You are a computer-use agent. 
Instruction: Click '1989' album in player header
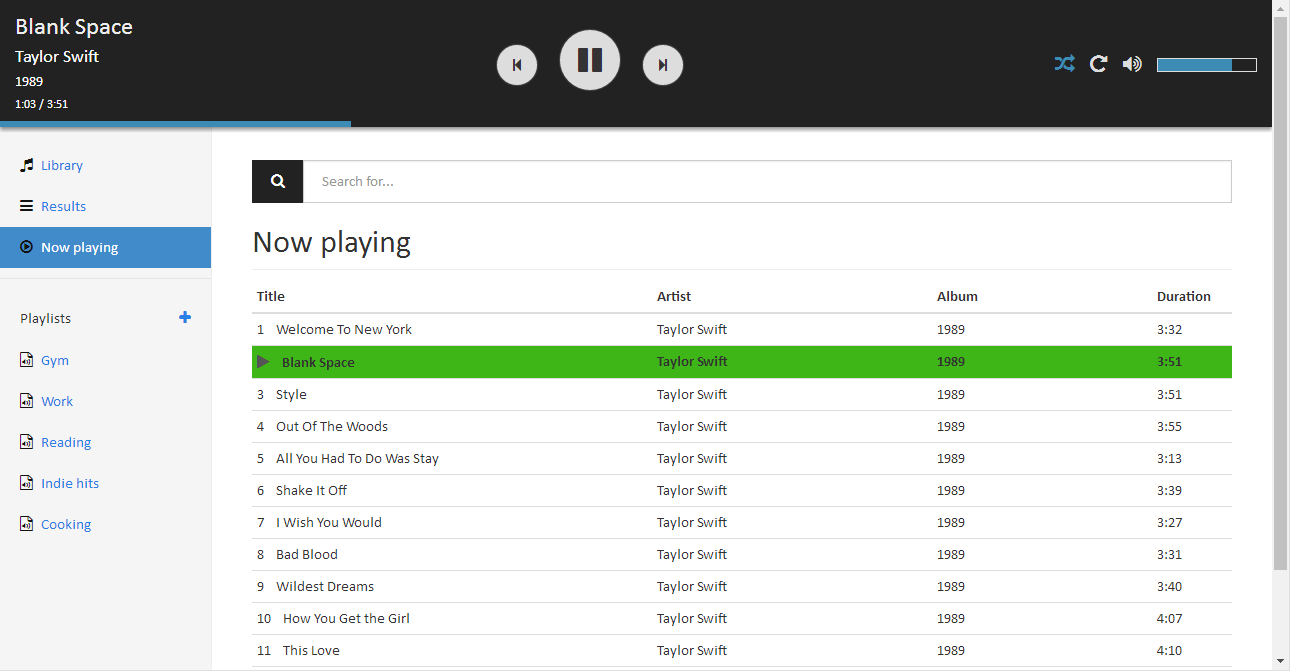tap(29, 81)
